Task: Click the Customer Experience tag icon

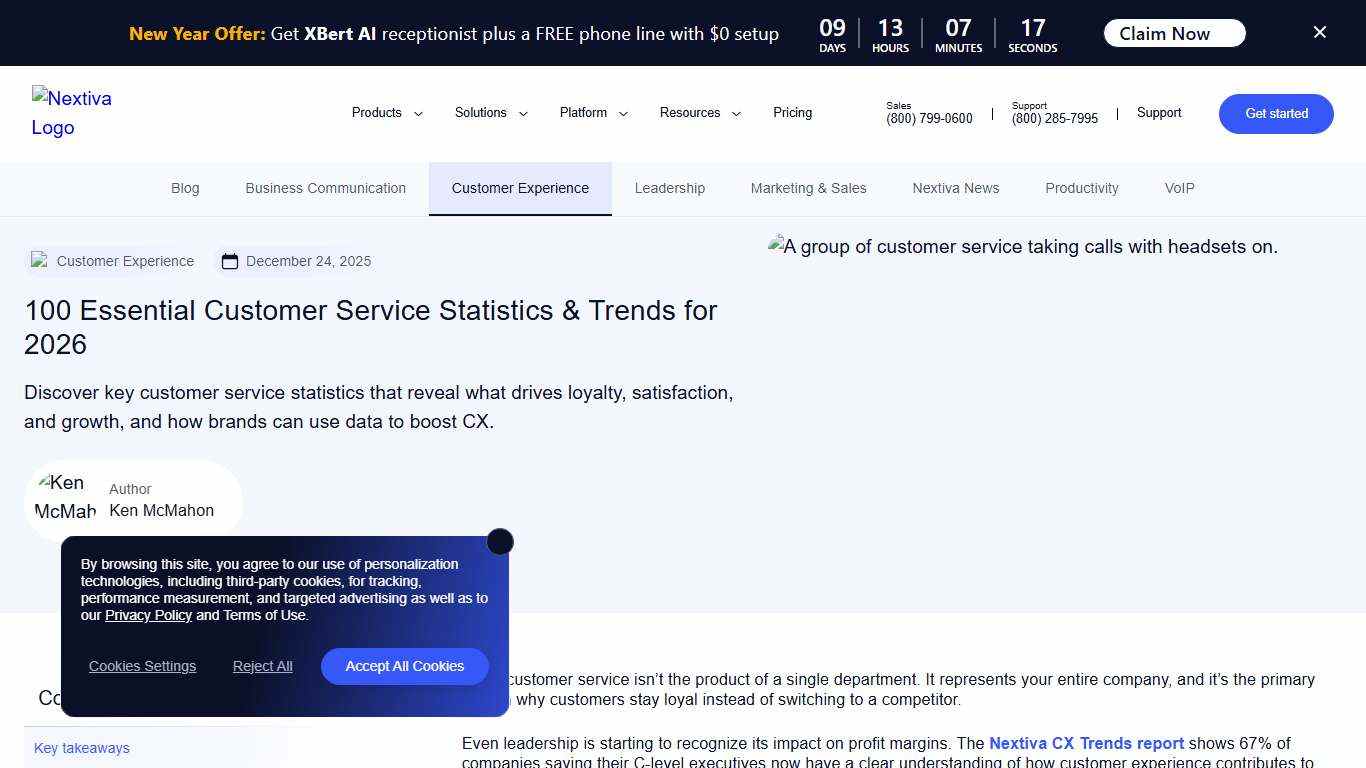Action: pos(41,261)
